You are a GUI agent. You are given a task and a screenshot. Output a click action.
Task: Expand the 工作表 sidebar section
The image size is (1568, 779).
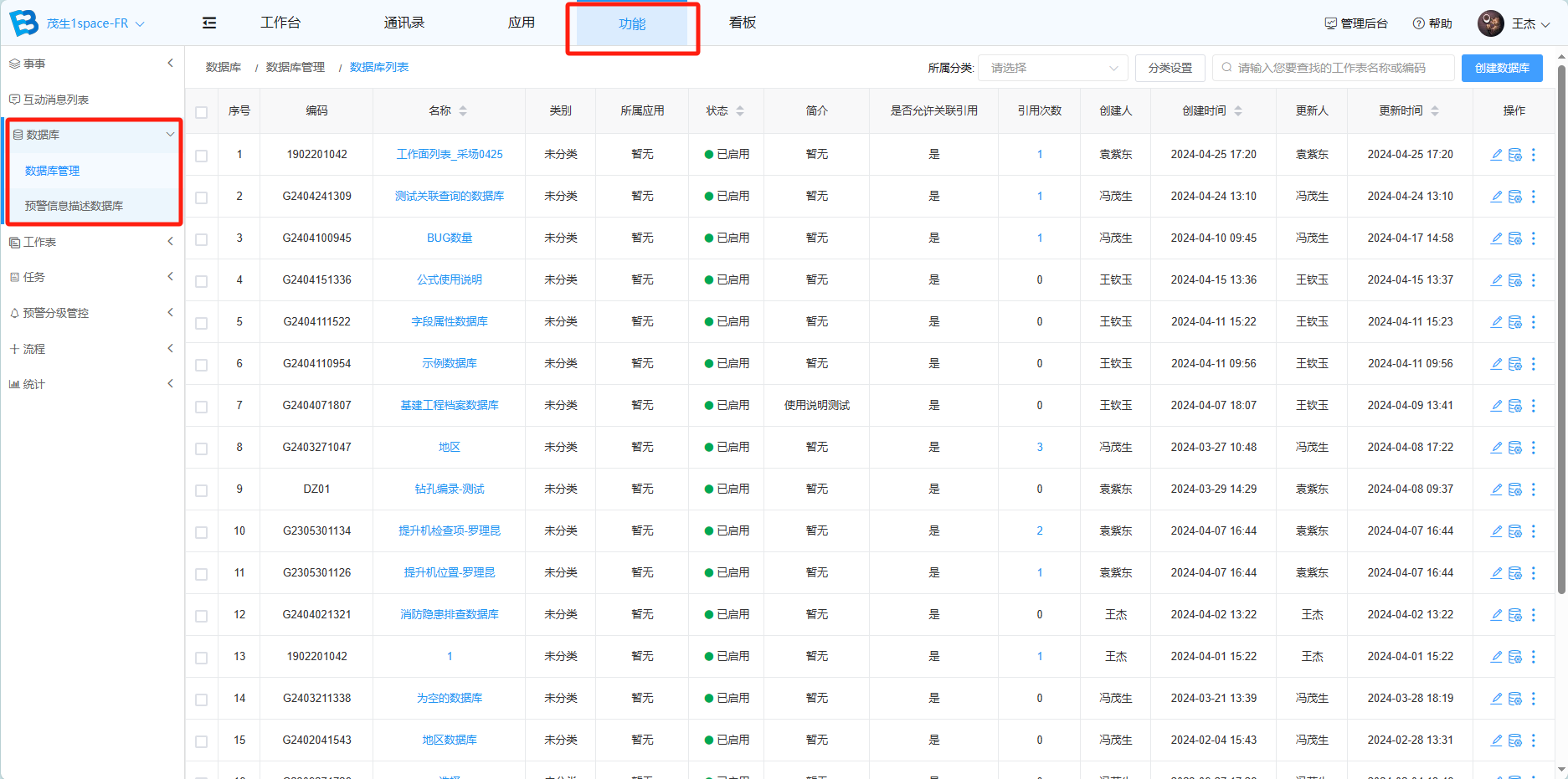pos(90,242)
